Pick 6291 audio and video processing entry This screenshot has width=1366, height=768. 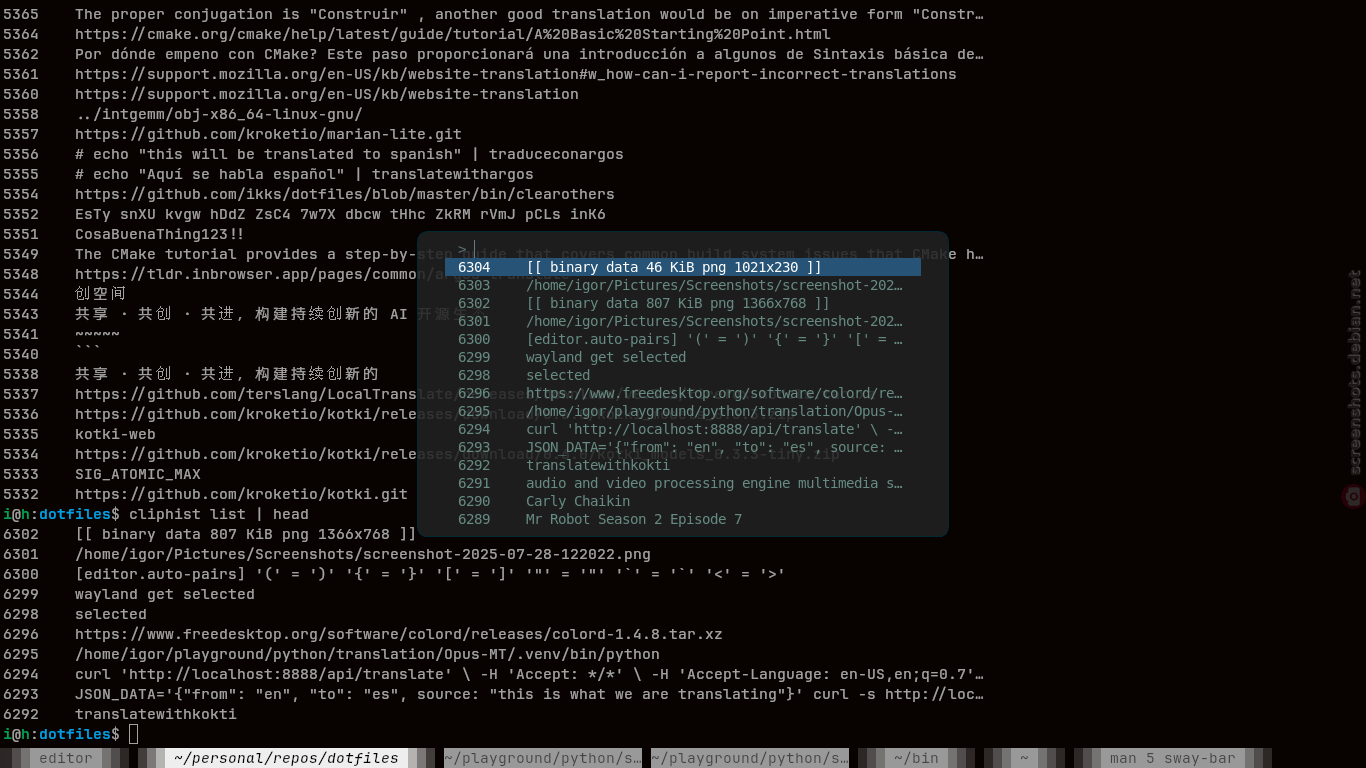point(681,483)
